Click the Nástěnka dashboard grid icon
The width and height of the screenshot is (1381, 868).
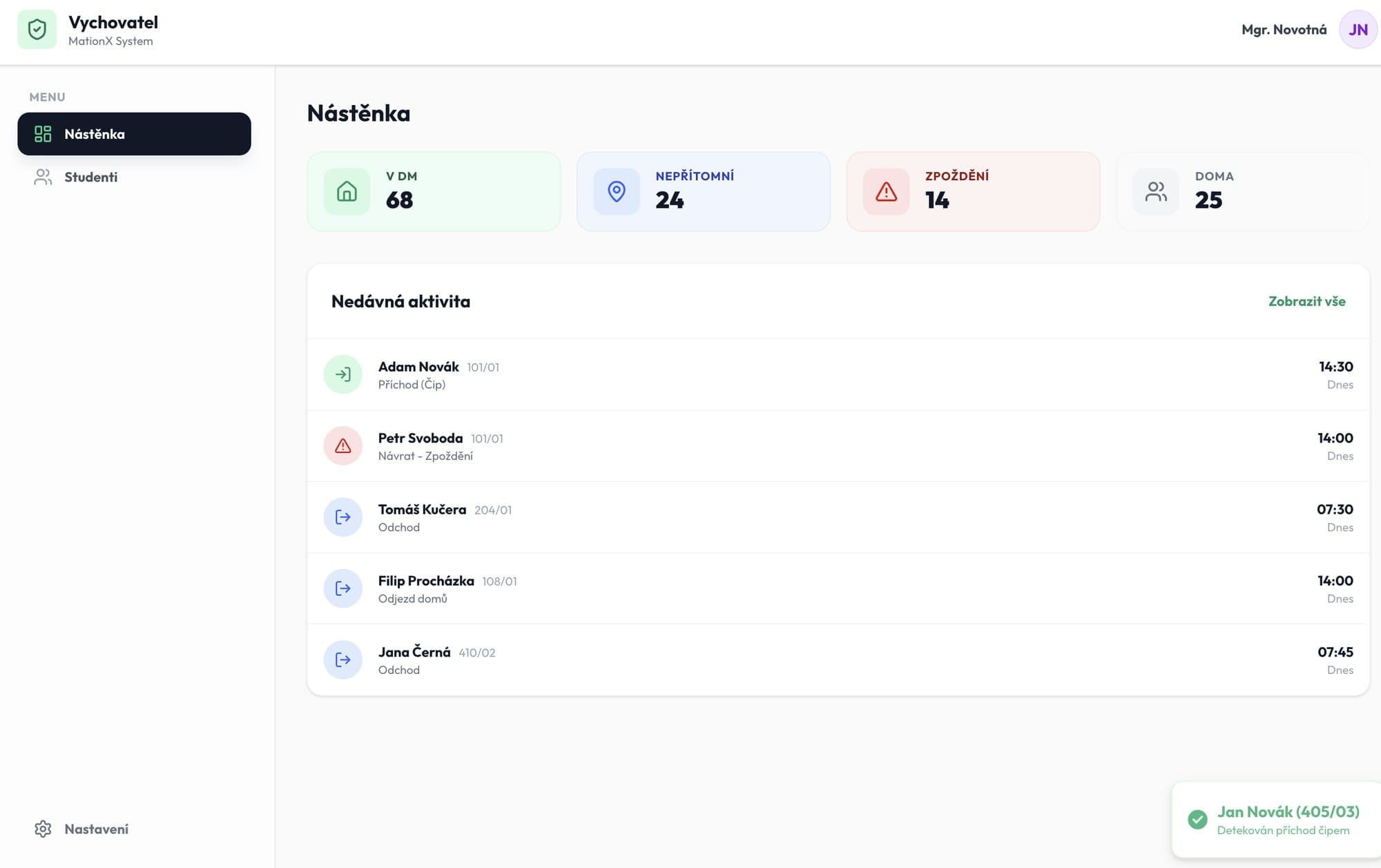pyautogui.click(x=43, y=134)
